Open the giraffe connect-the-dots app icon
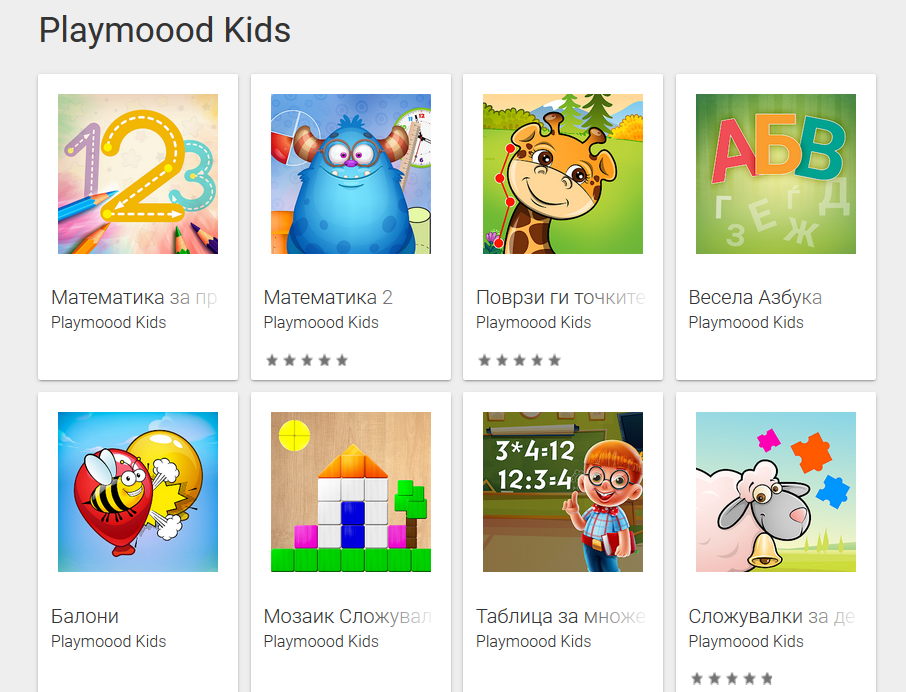This screenshot has width=906, height=692. pyautogui.click(x=563, y=174)
